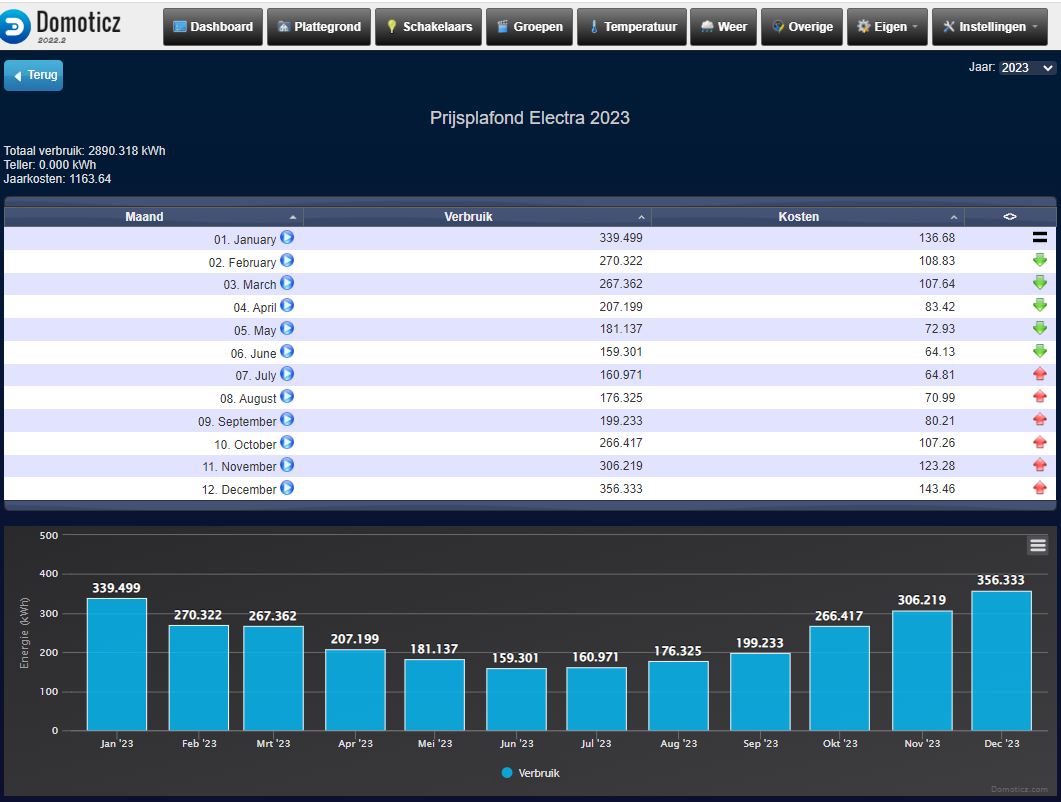
Task: Click the red up arrow for November
Action: click(1039, 465)
